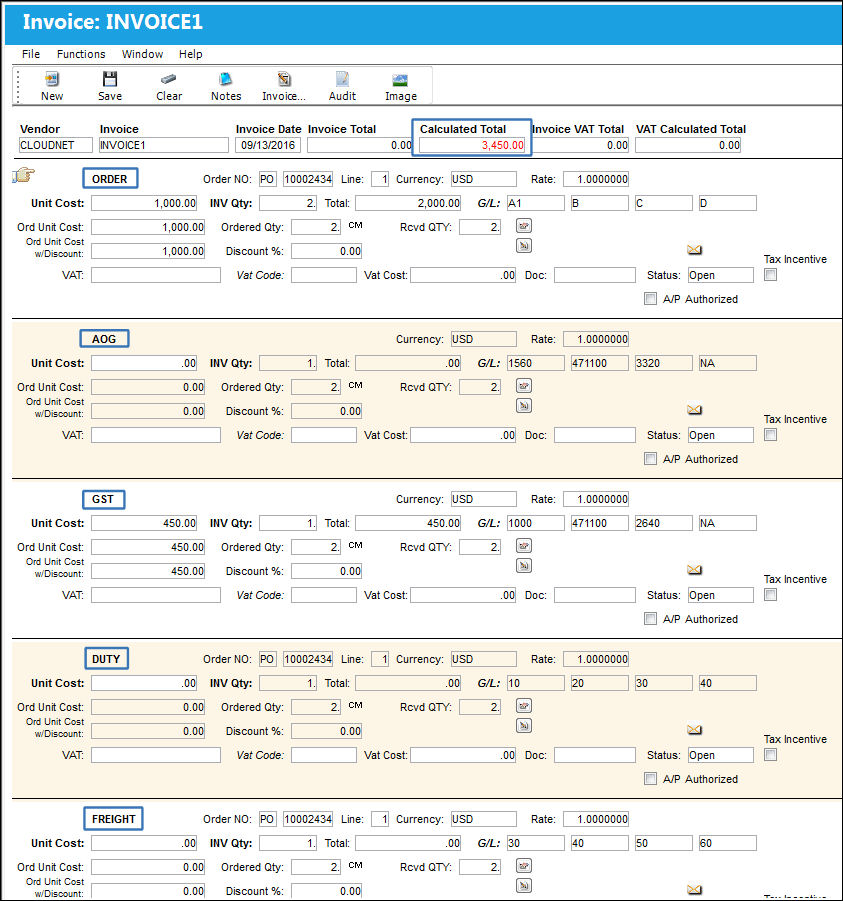The width and height of the screenshot is (843, 901).
Task: Click the upper icon beside GST Rcvd QTY
Action: pyautogui.click(x=523, y=546)
